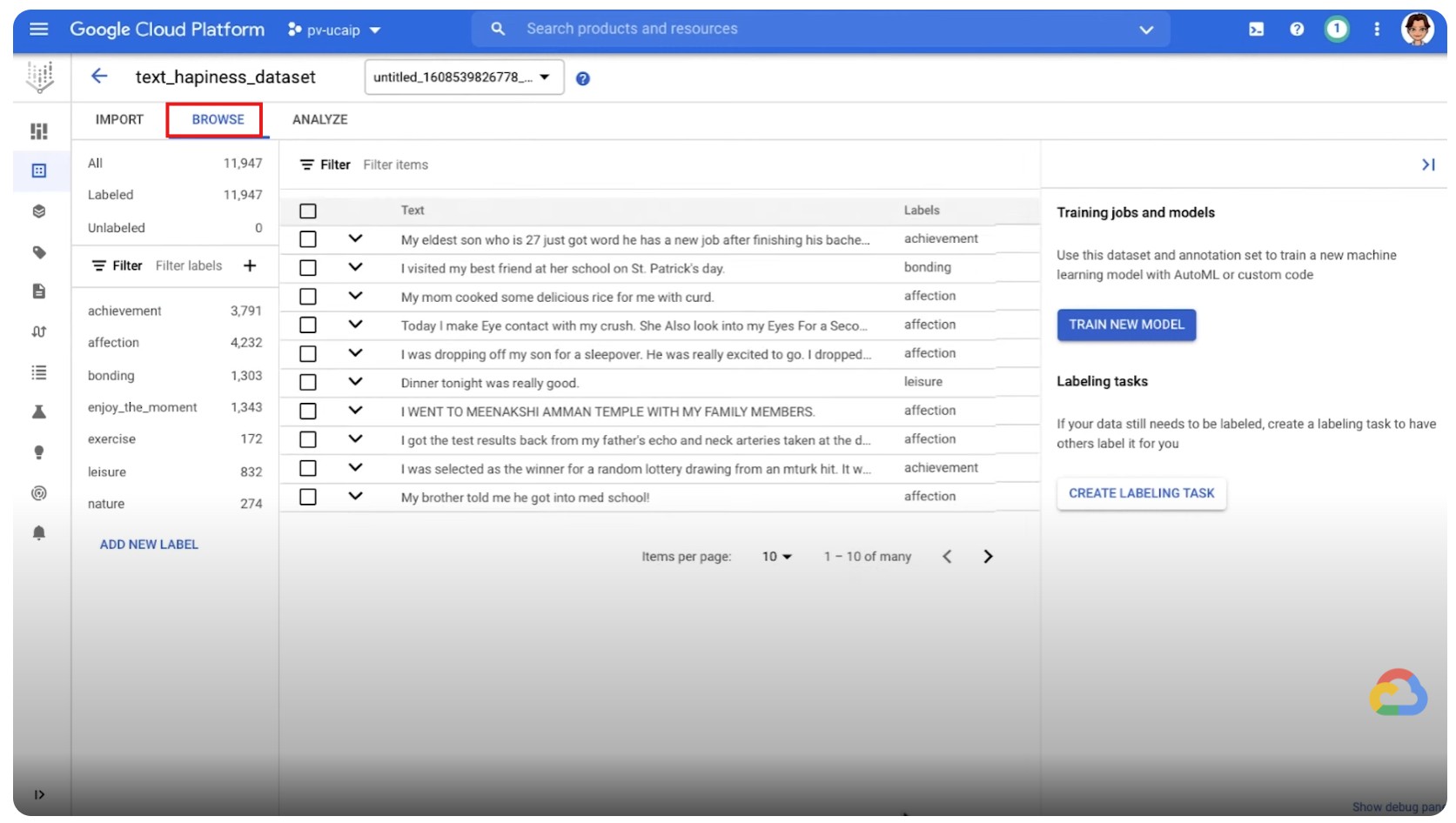Click the add label filter plus icon
The image size is (1456, 823).
(x=250, y=266)
